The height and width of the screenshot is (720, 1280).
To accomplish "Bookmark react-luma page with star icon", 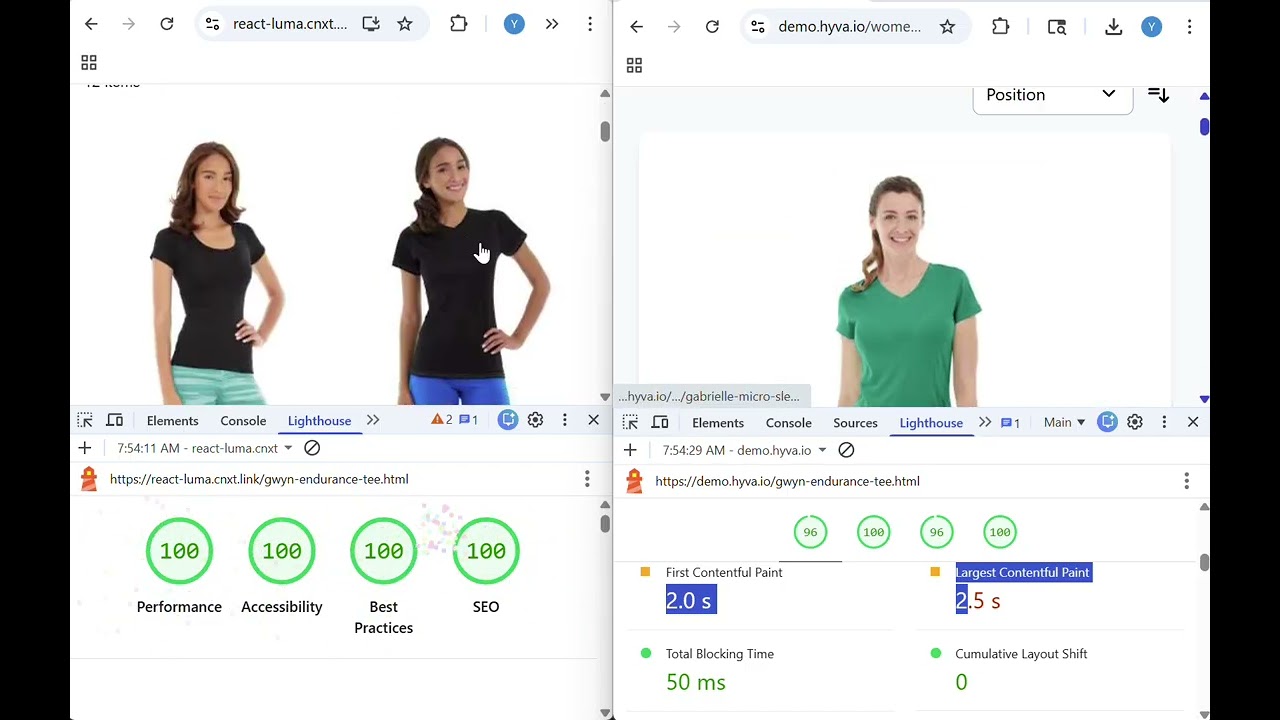I will point(405,24).
